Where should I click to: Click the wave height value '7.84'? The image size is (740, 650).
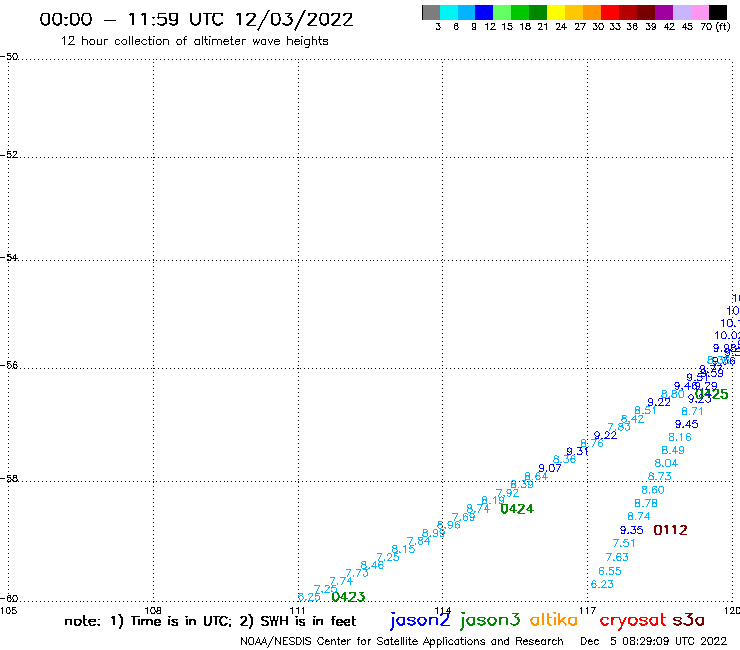point(419,541)
